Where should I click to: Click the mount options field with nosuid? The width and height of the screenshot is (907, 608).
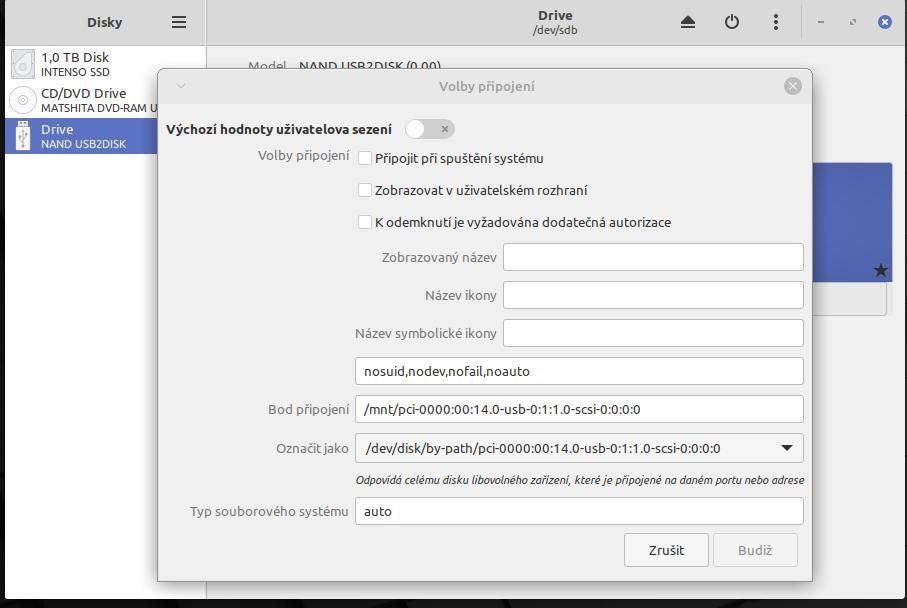[x=579, y=371]
